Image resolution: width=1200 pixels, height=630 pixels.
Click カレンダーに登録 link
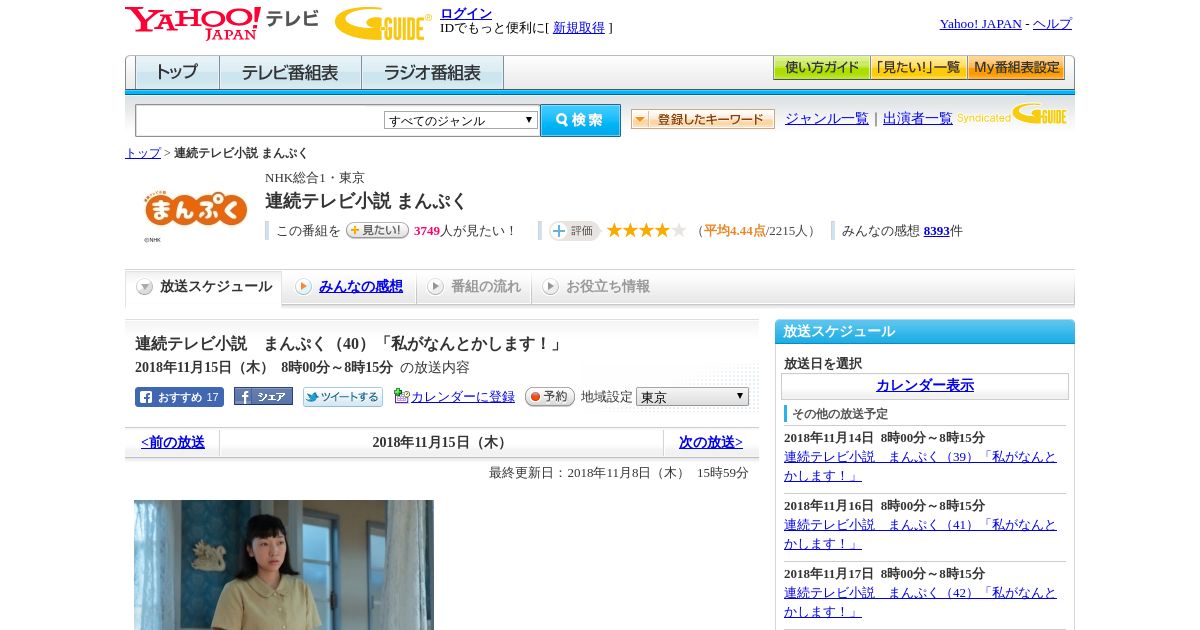(x=463, y=397)
